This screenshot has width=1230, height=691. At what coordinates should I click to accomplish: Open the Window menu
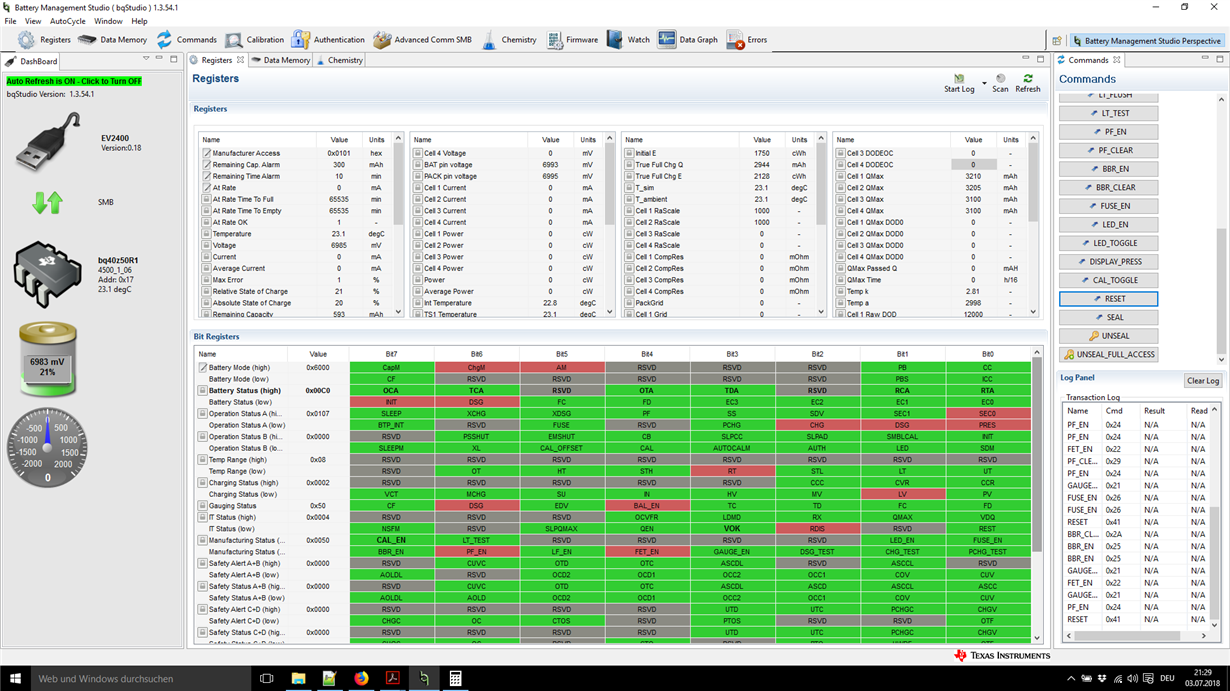click(x=108, y=21)
